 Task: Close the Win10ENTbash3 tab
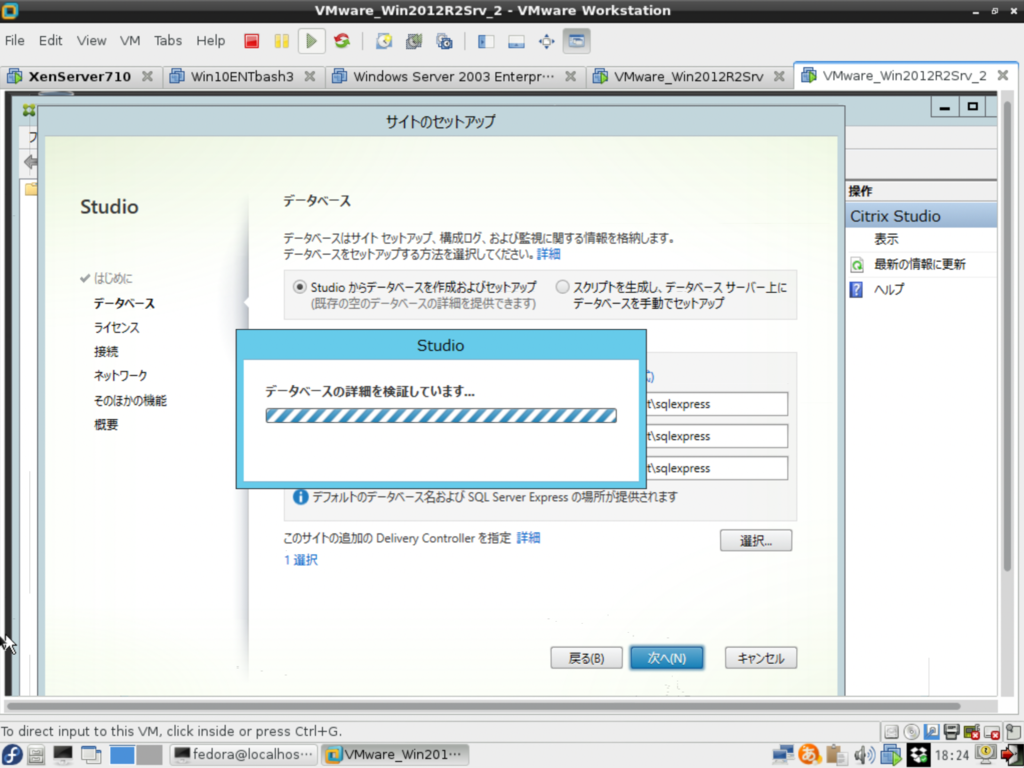(x=310, y=76)
